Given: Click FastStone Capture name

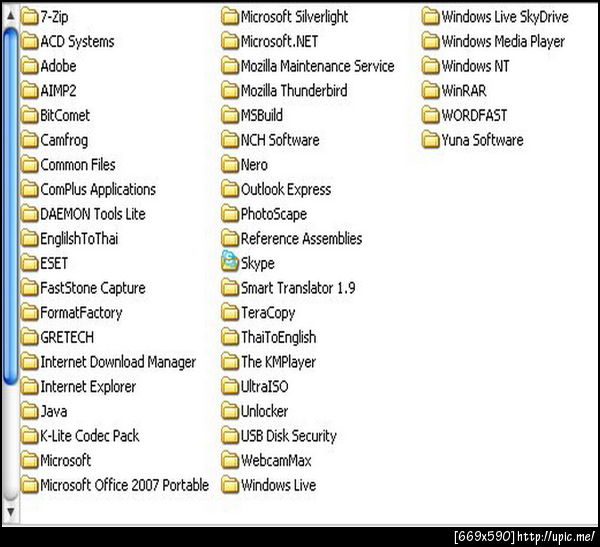Looking at the screenshot, I should [x=93, y=288].
